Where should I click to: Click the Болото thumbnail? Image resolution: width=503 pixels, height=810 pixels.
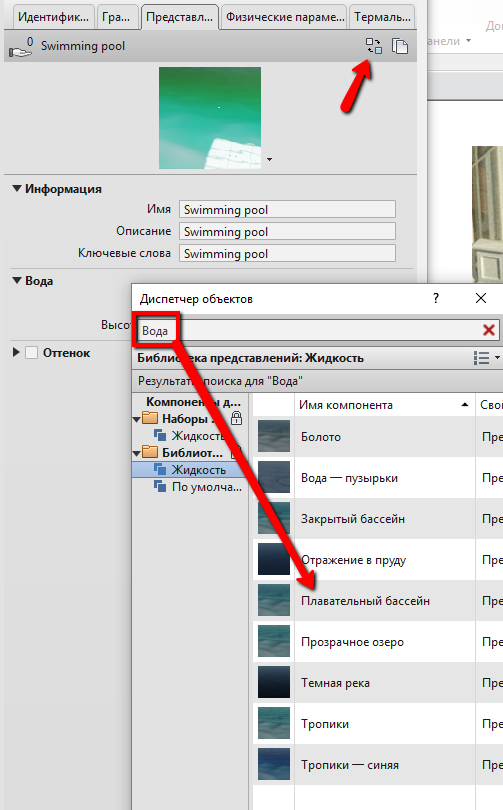pos(274,437)
